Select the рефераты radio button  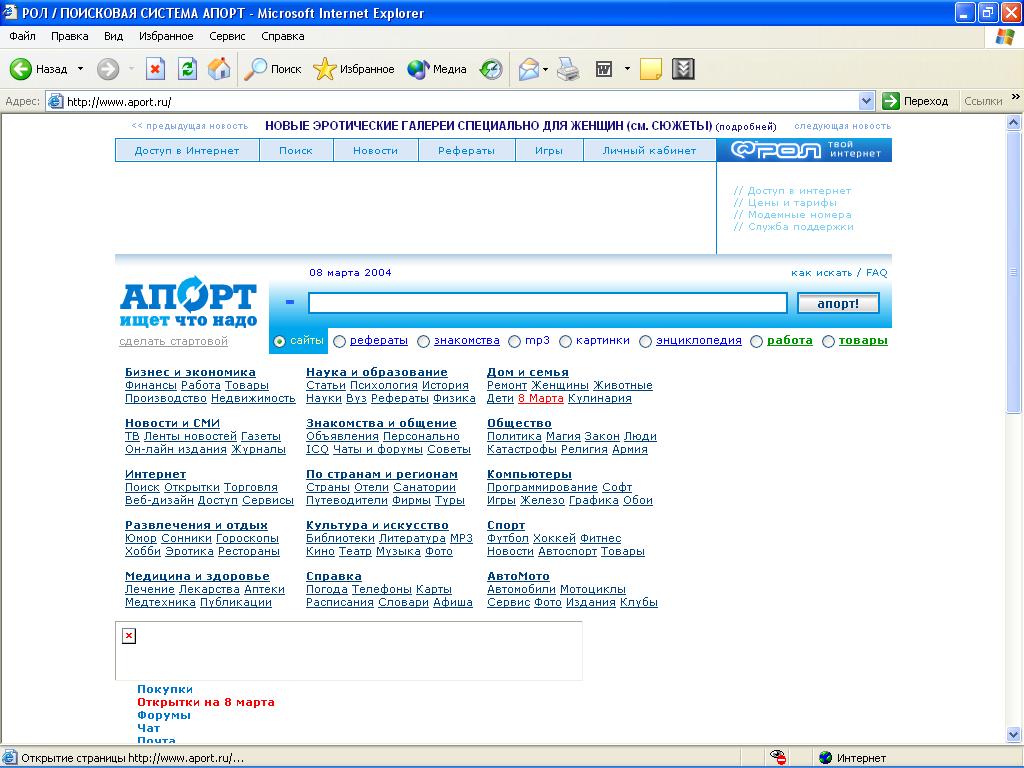coord(339,341)
